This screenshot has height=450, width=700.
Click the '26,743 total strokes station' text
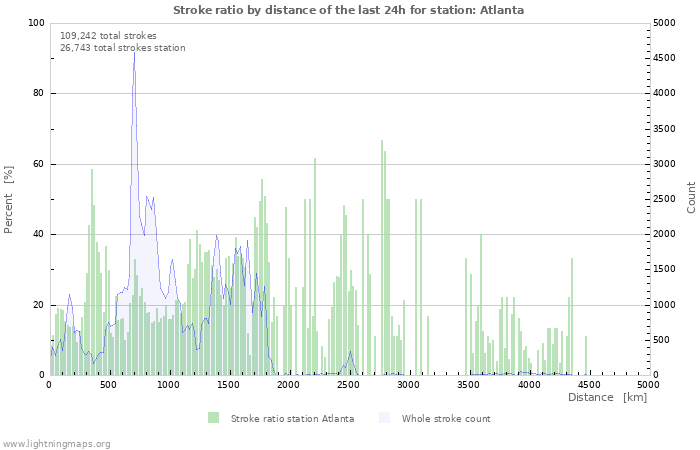123,48
